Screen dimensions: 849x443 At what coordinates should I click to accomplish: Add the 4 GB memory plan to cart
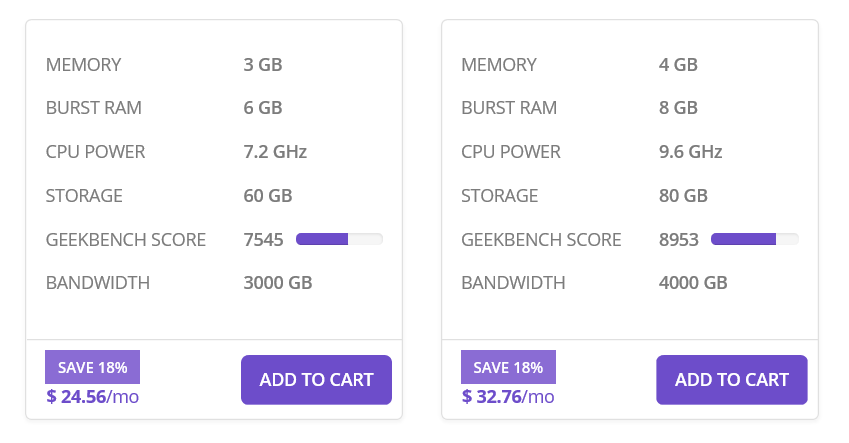[x=732, y=380]
